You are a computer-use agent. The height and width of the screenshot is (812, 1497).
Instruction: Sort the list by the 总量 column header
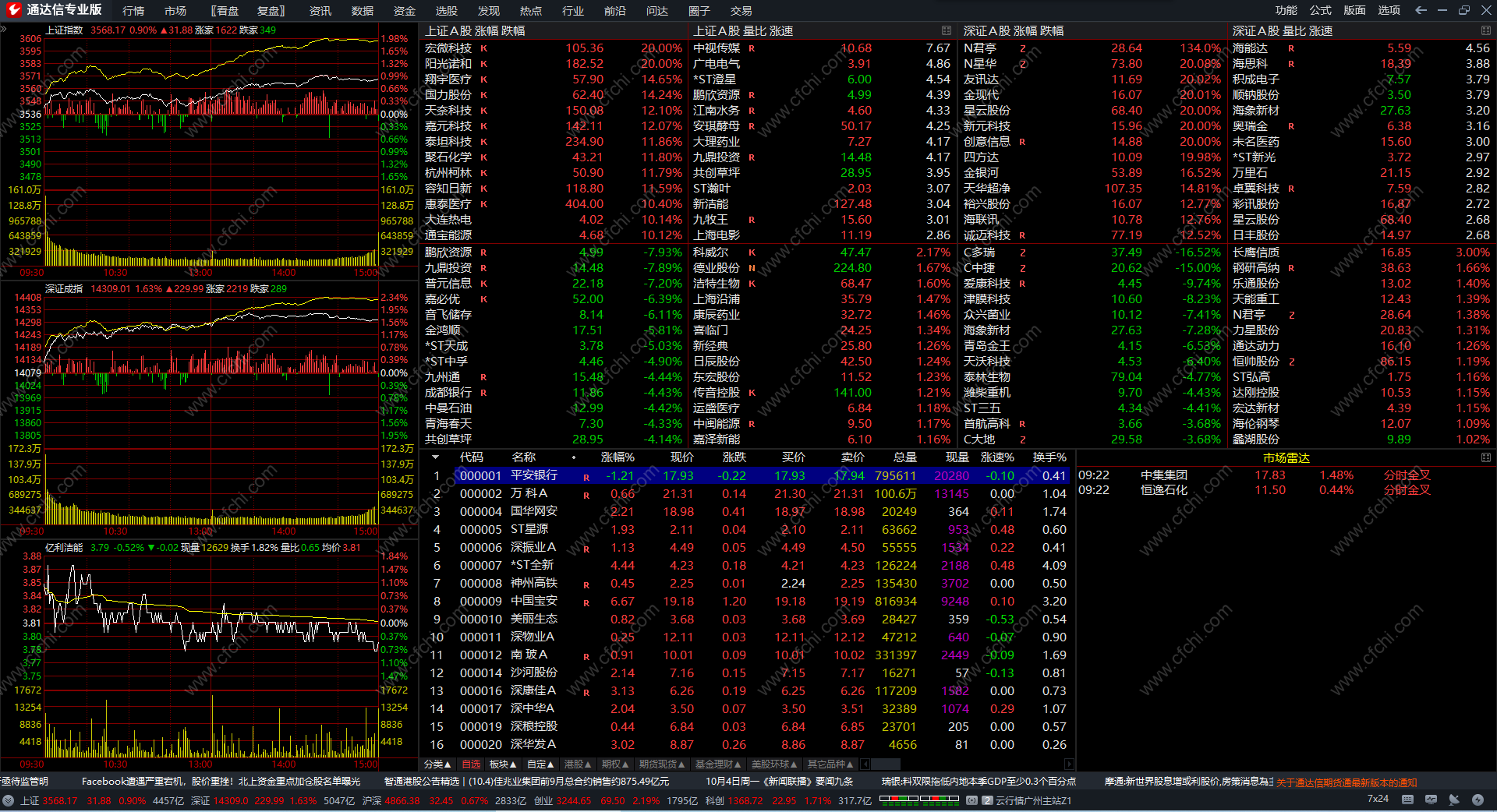point(904,457)
